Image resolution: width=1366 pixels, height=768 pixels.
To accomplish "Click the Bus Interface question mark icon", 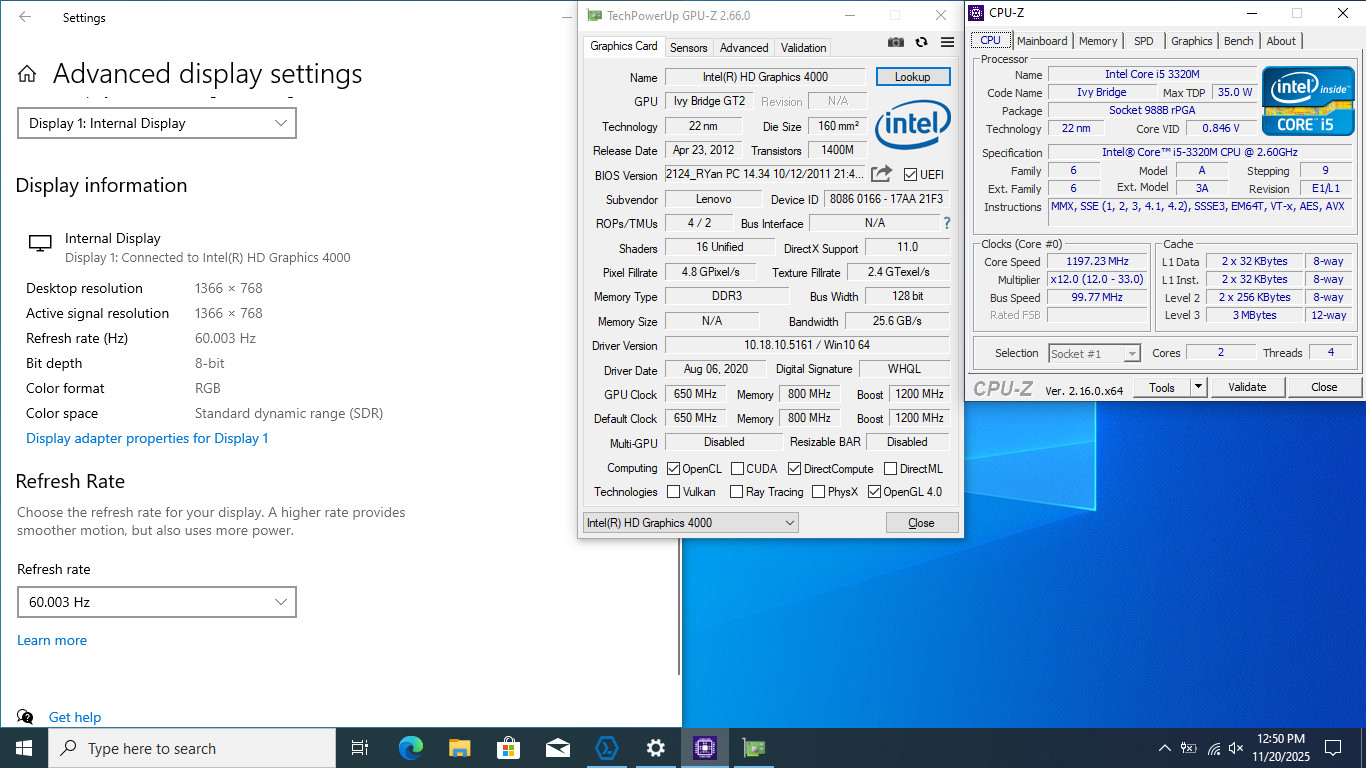I will pyautogui.click(x=946, y=223).
